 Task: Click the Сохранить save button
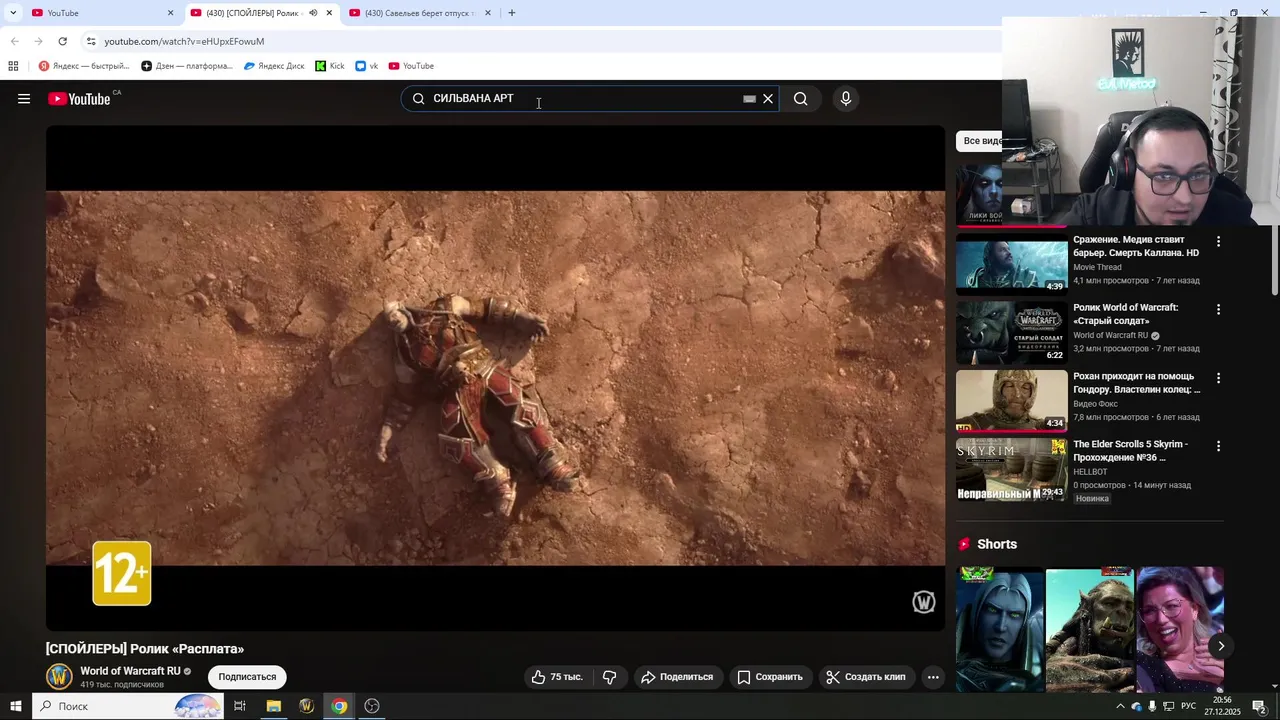(x=769, y=677)
